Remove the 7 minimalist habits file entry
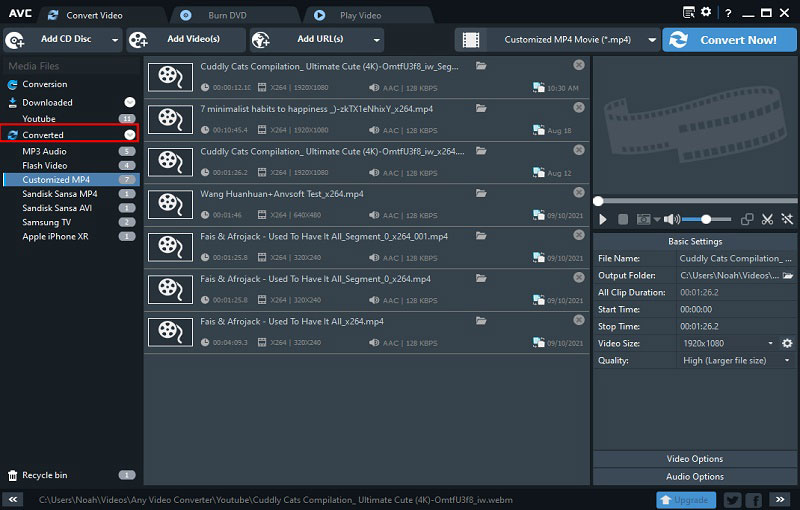800x510 pixels. (579, 107)
